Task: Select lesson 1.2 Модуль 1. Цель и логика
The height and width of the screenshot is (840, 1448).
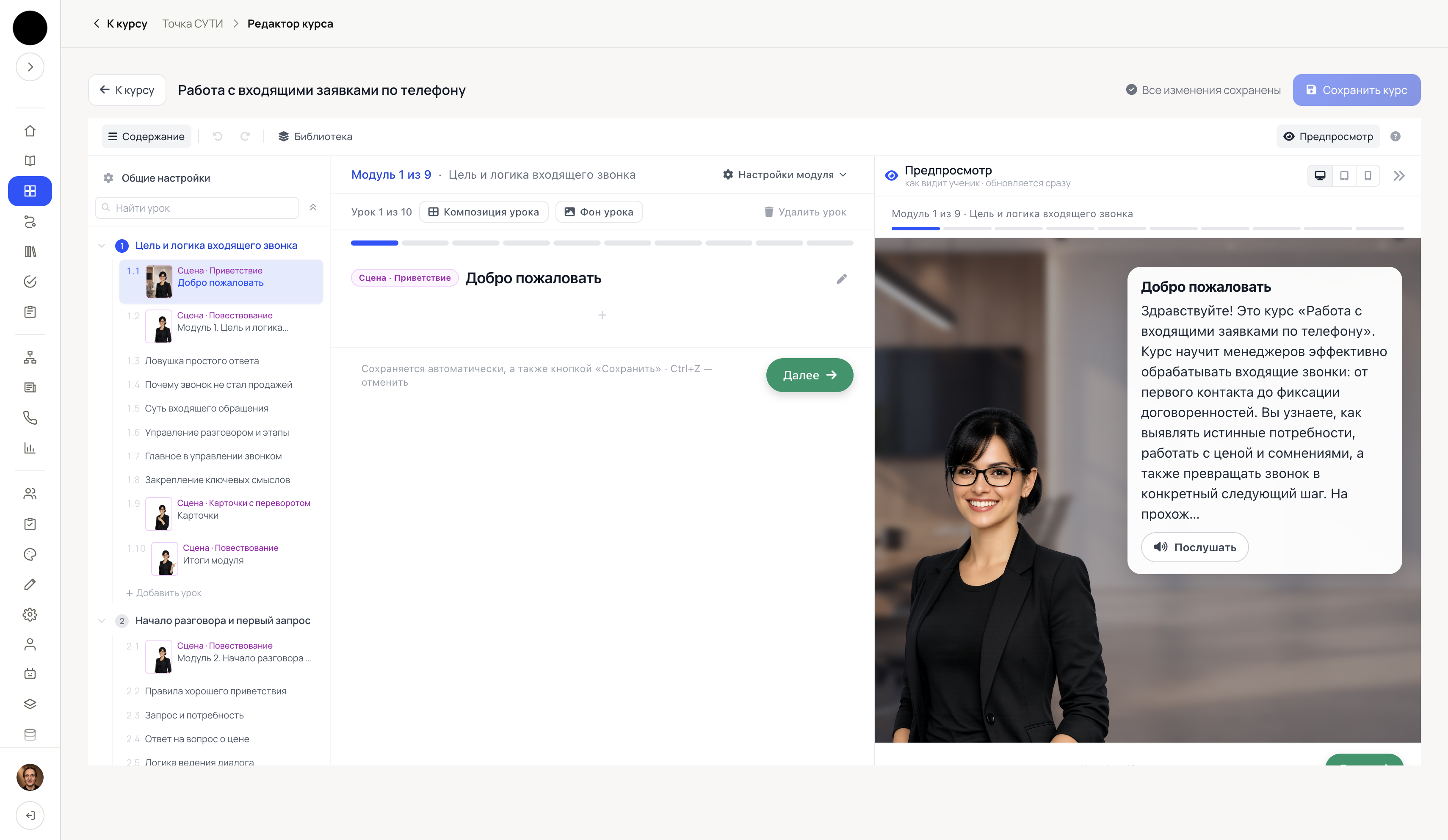Action: point(221,326)
